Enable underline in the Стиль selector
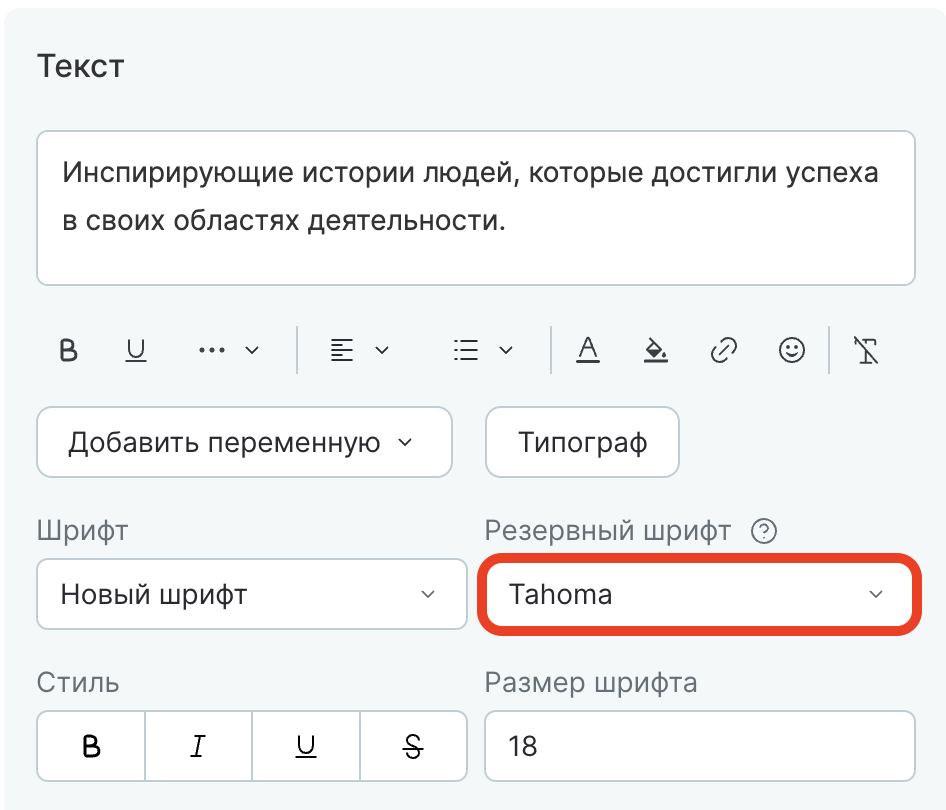Screen dimensions: 946x810 click(x=306, y=745)
